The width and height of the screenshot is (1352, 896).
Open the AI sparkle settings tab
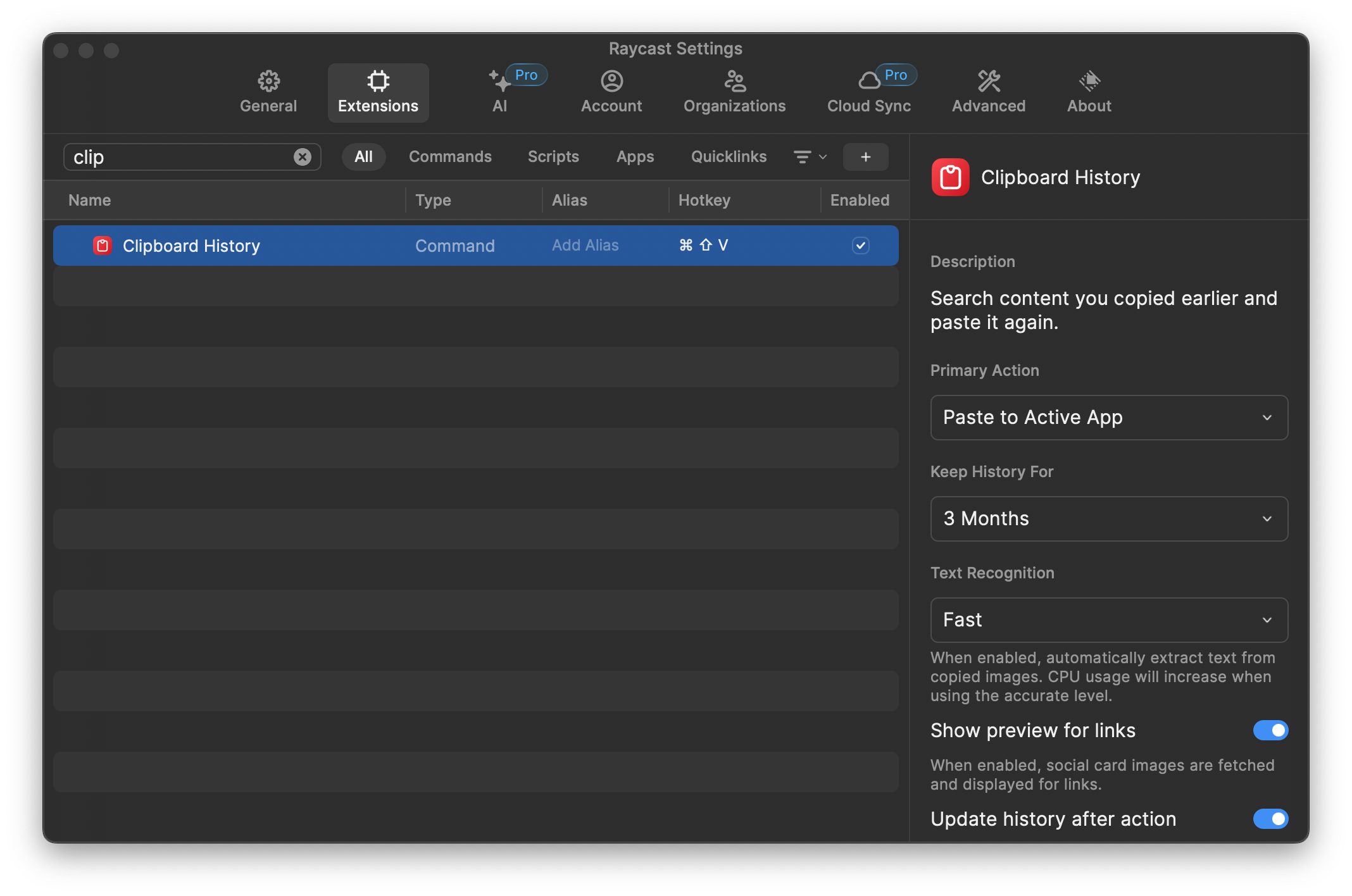(x=500, y=92)
